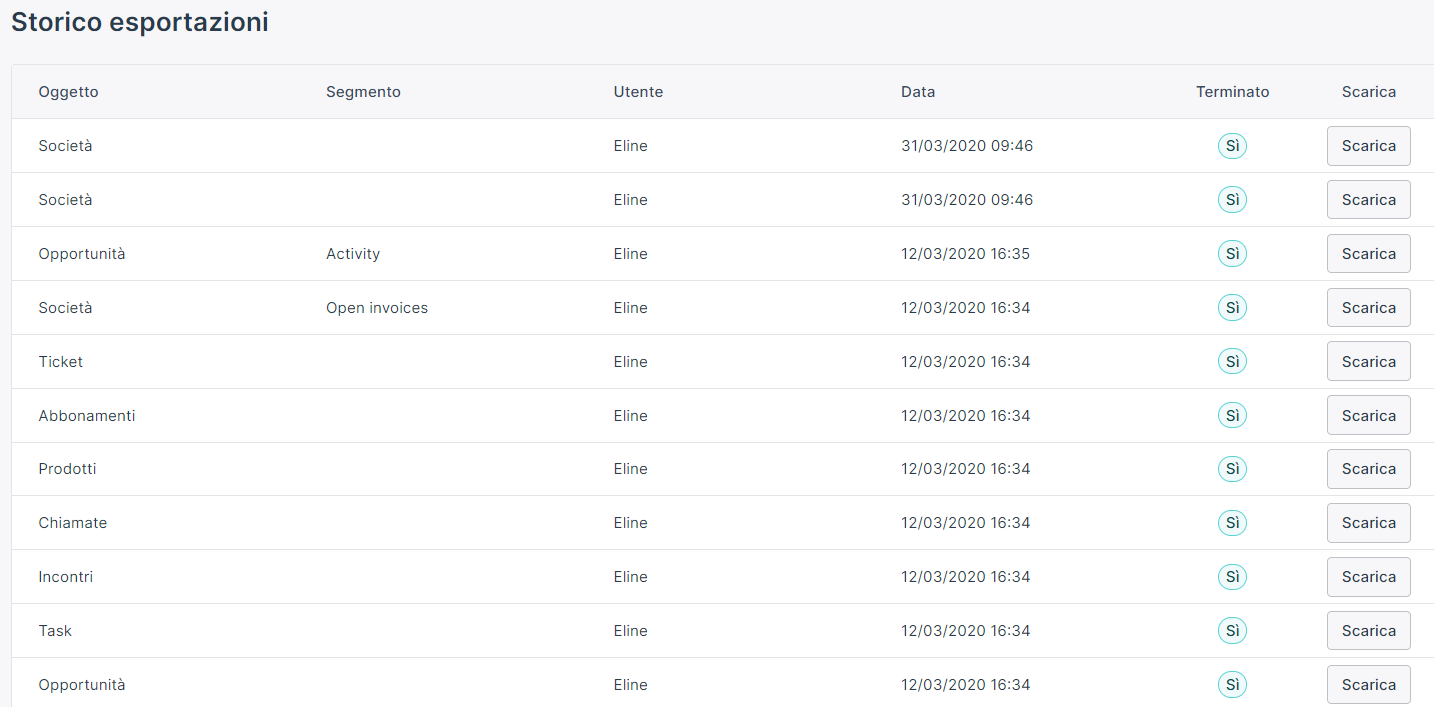
Task: Download the Prodotti export file
Action: click(1368, 468)
